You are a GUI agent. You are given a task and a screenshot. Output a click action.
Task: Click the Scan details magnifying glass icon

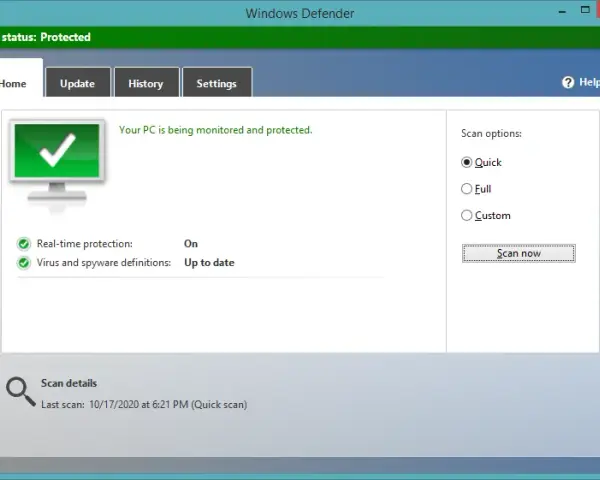[x=21, y=392]
